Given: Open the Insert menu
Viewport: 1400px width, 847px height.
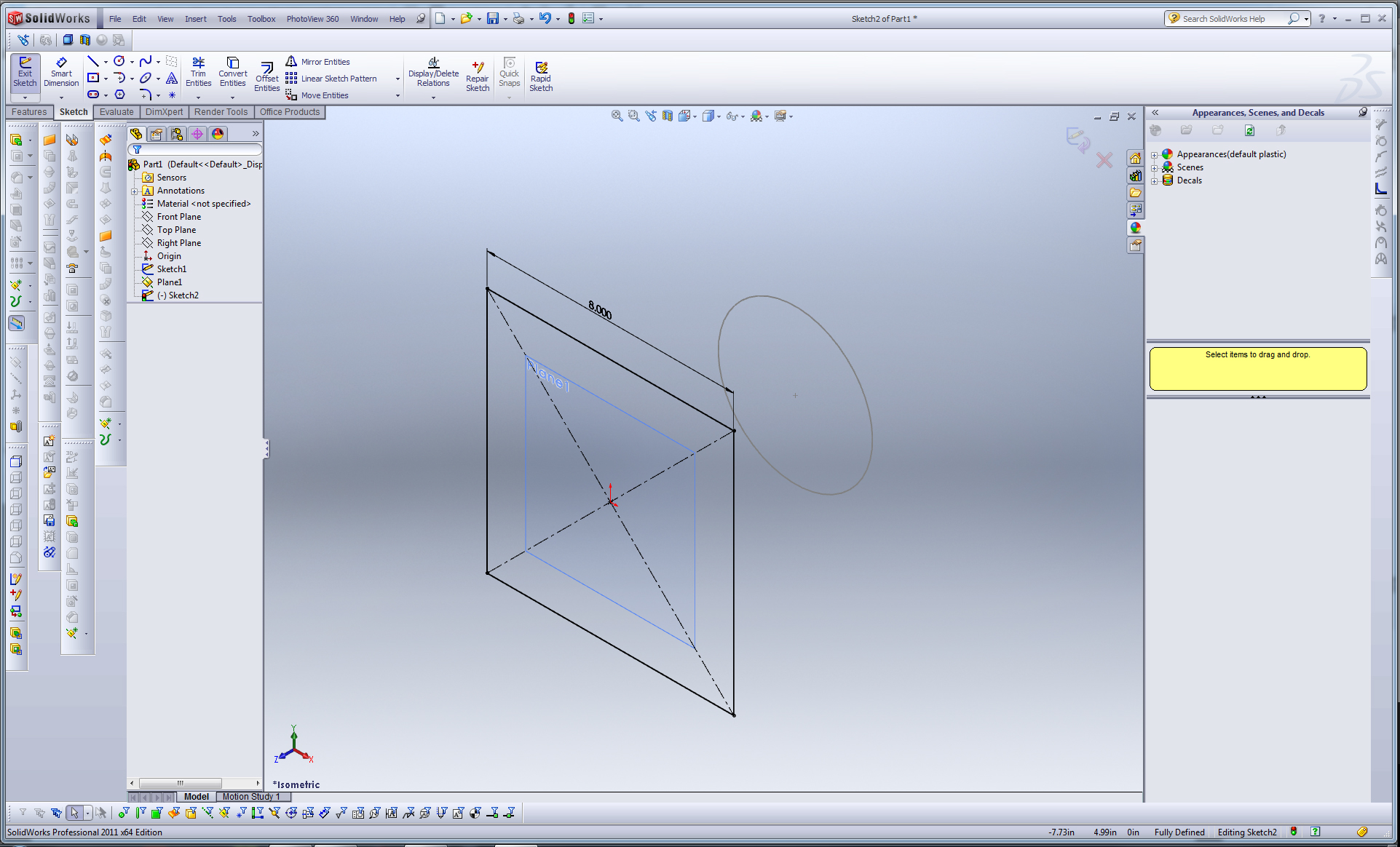Looking at the screenshot, I should click(x=195, y=19).
